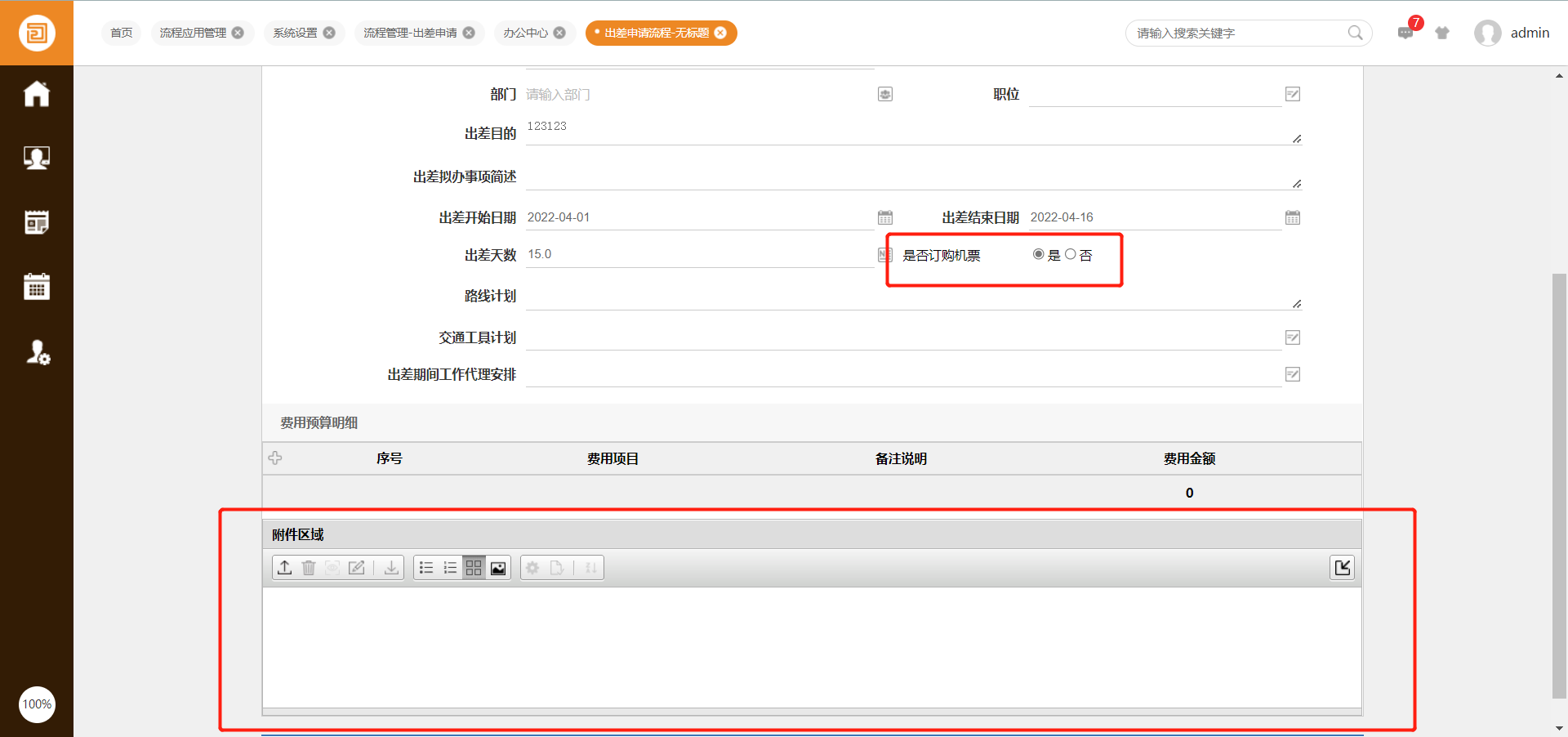The image size is (1568, 737).
Task: Click the upload attachment icon
Action: 284,568
